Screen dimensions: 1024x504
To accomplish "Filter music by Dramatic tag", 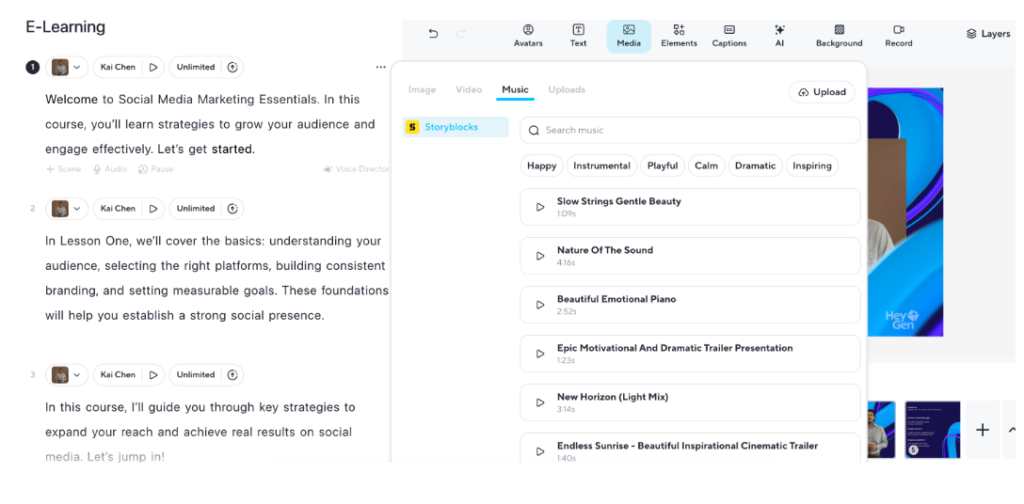I will point(755,166).
